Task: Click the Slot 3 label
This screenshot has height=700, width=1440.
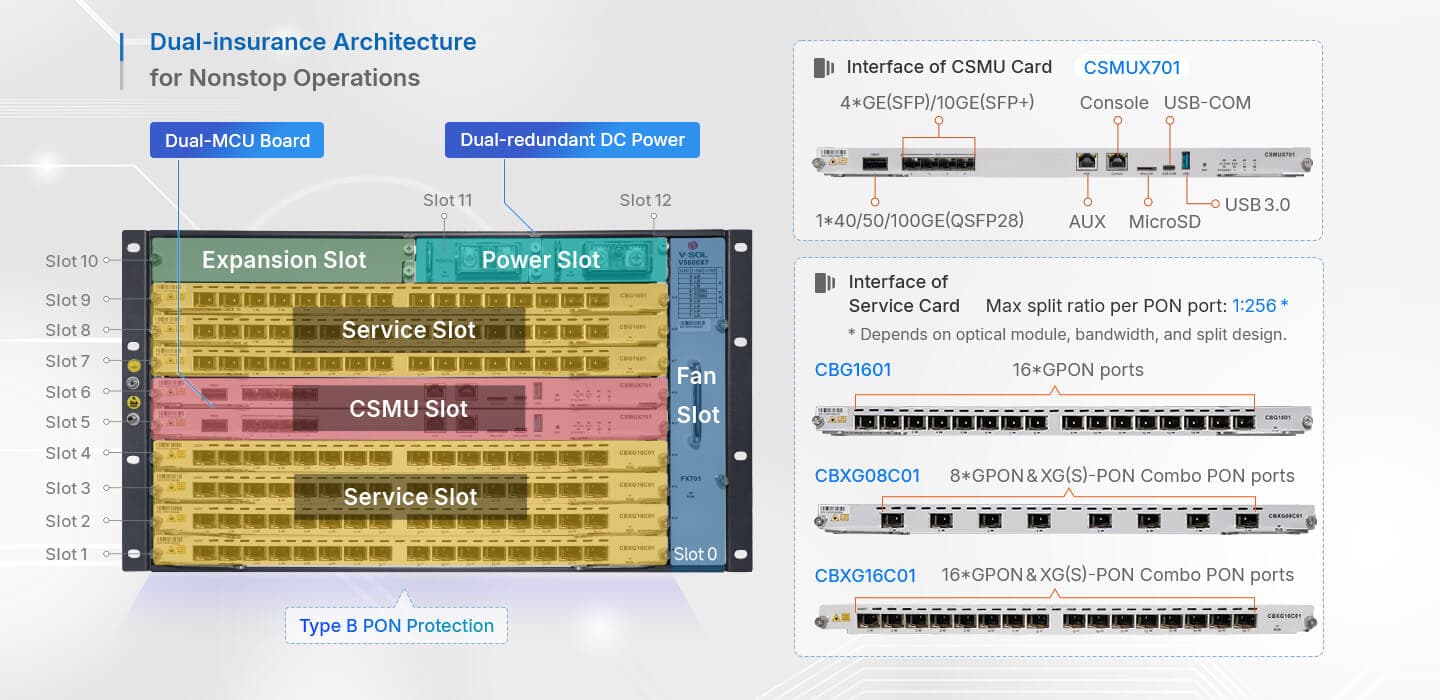Action: click(67, 488)
